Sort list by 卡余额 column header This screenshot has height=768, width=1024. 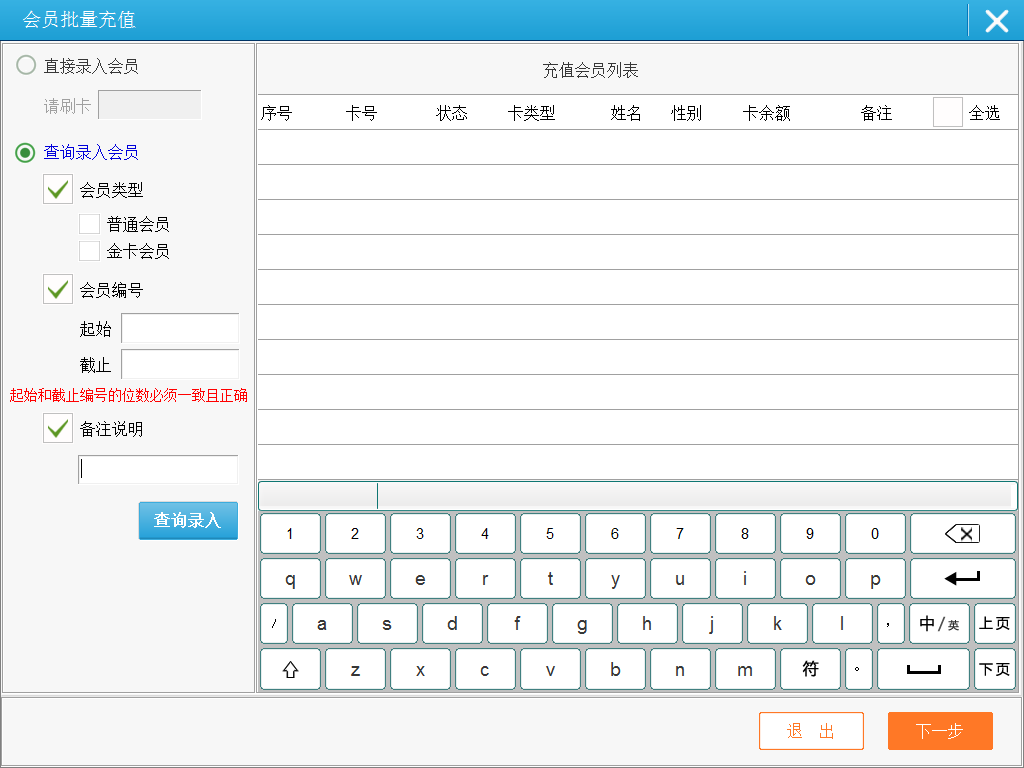coord(766,113)
